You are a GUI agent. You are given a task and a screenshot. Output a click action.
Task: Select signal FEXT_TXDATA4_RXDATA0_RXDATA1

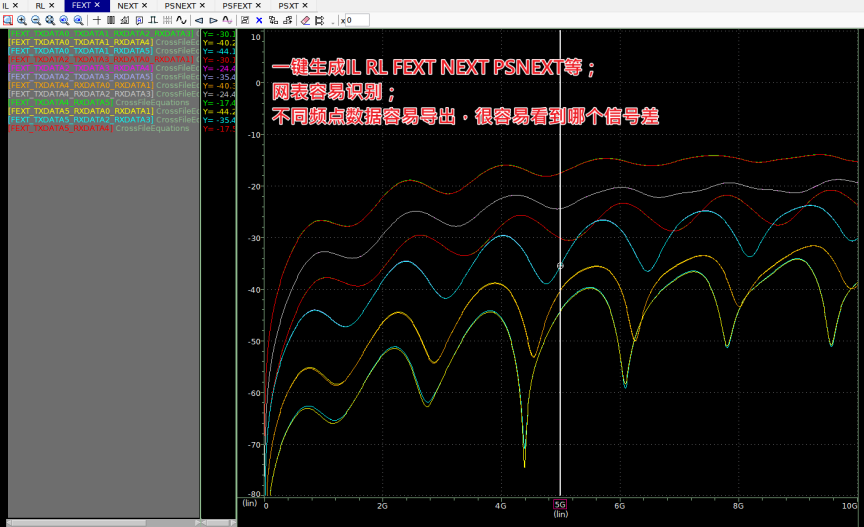(82, 85)
